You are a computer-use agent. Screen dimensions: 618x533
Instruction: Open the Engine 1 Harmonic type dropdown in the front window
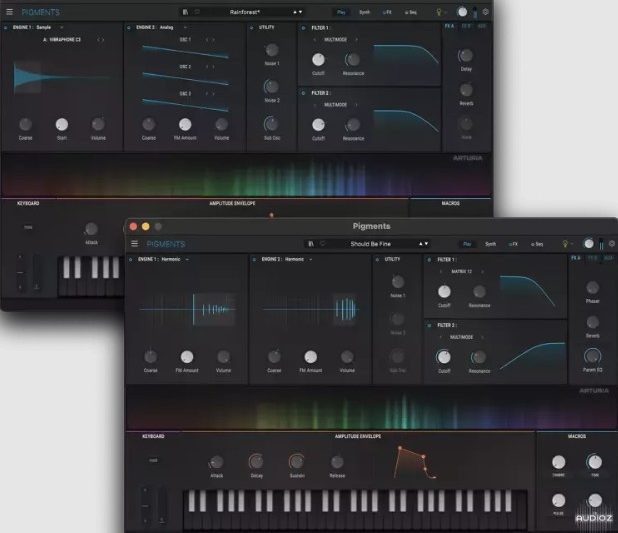coord(187,259)
